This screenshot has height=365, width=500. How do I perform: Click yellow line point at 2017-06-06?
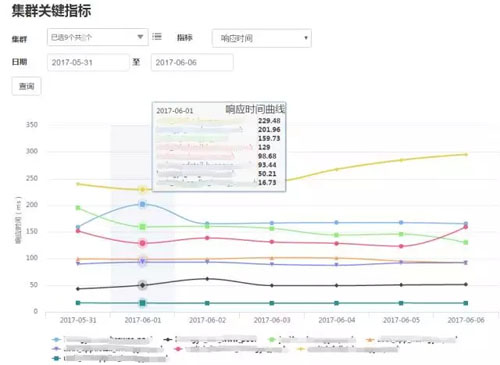pyautogui.click(x=466, y=154)
